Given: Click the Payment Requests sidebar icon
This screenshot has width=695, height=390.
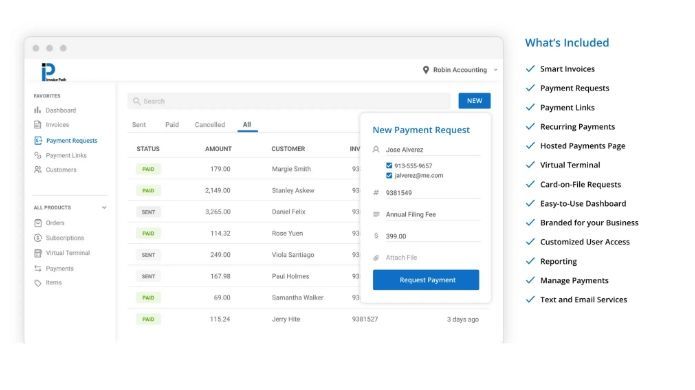Looking at the screenshot, I should pos(38,140).
